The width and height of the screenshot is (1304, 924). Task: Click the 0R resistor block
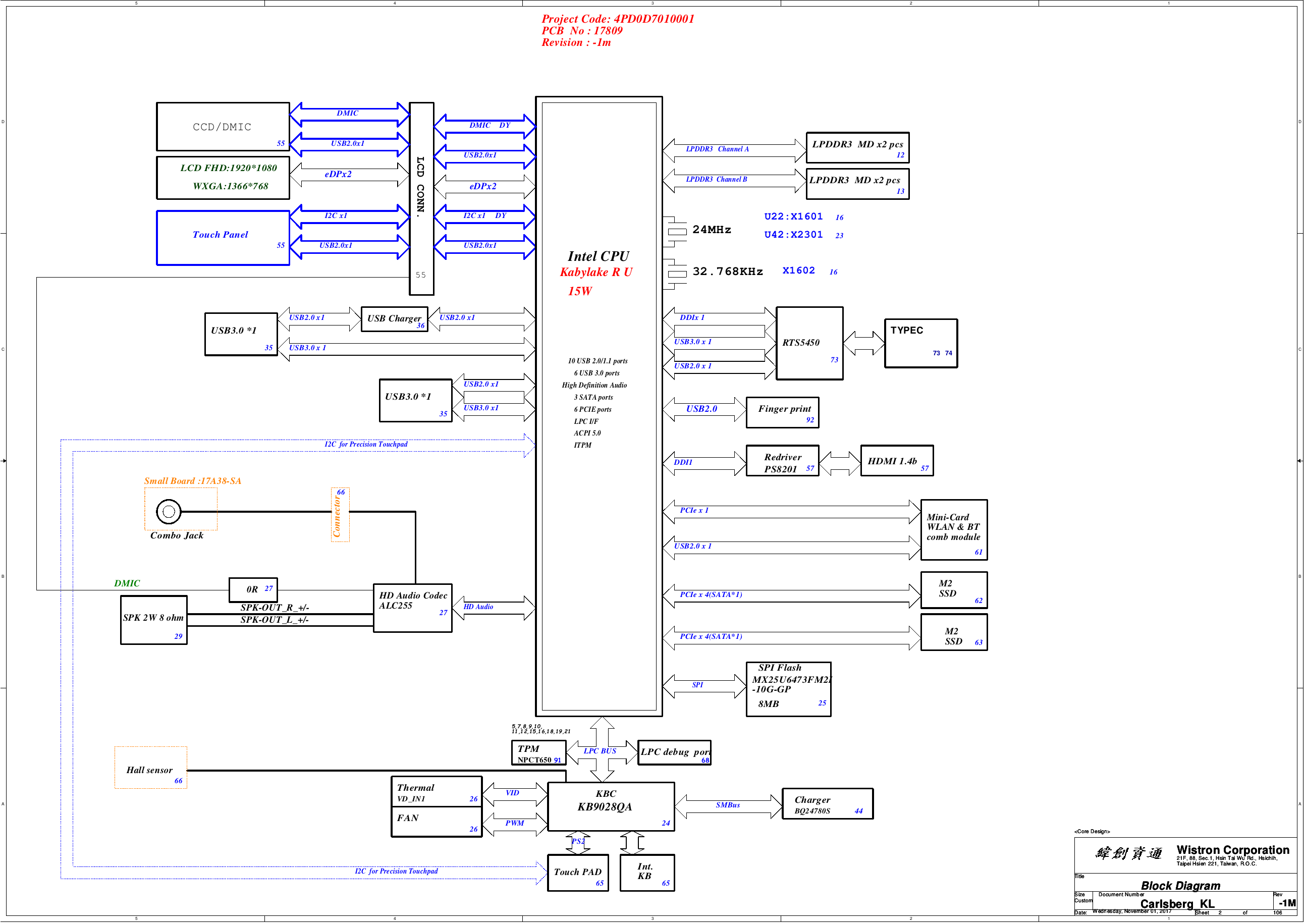tap(253, 589)
